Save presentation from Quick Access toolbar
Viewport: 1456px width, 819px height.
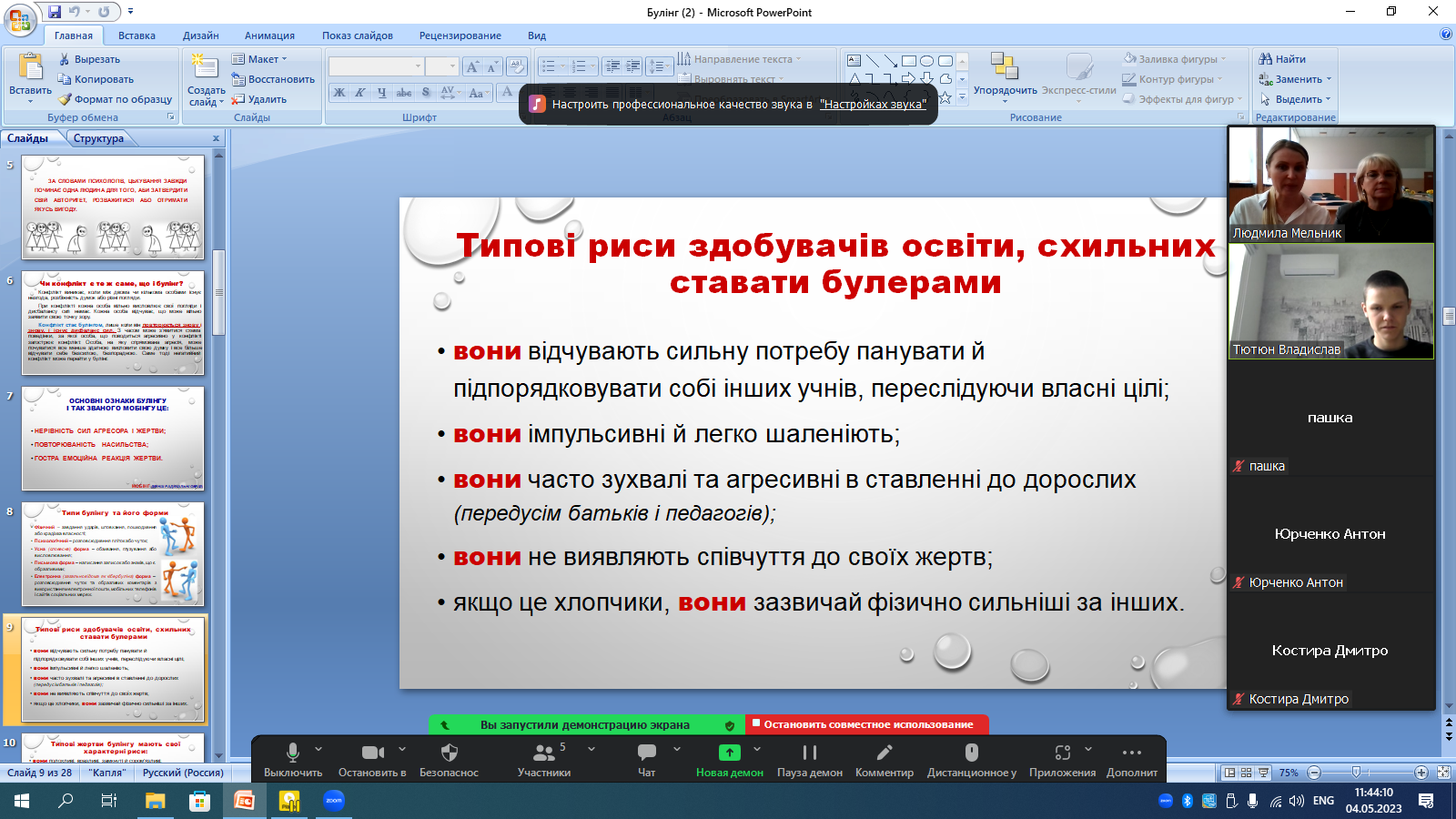(55, 12)
